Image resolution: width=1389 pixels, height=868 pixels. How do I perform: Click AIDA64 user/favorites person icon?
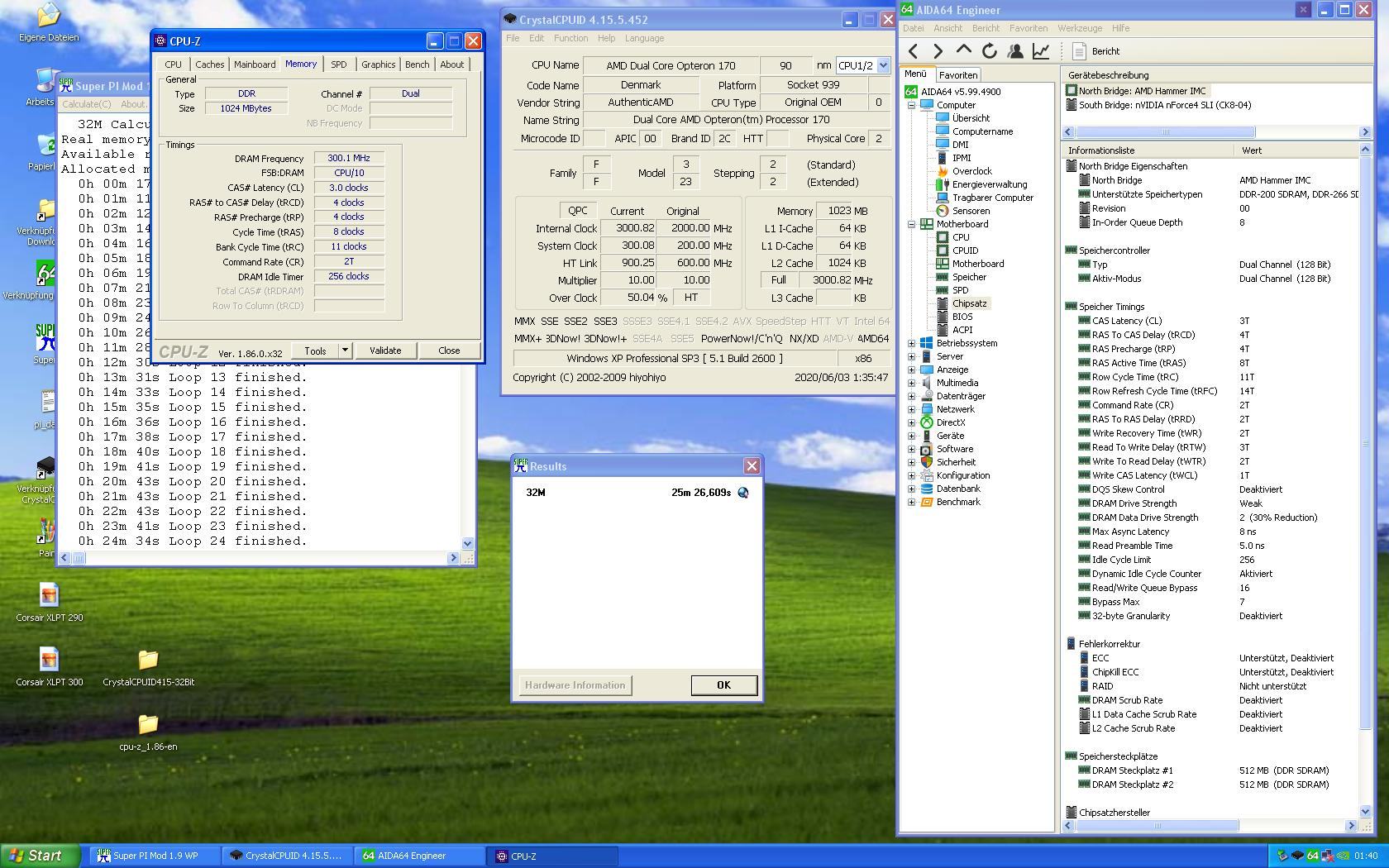click(x=1015, y=51)
